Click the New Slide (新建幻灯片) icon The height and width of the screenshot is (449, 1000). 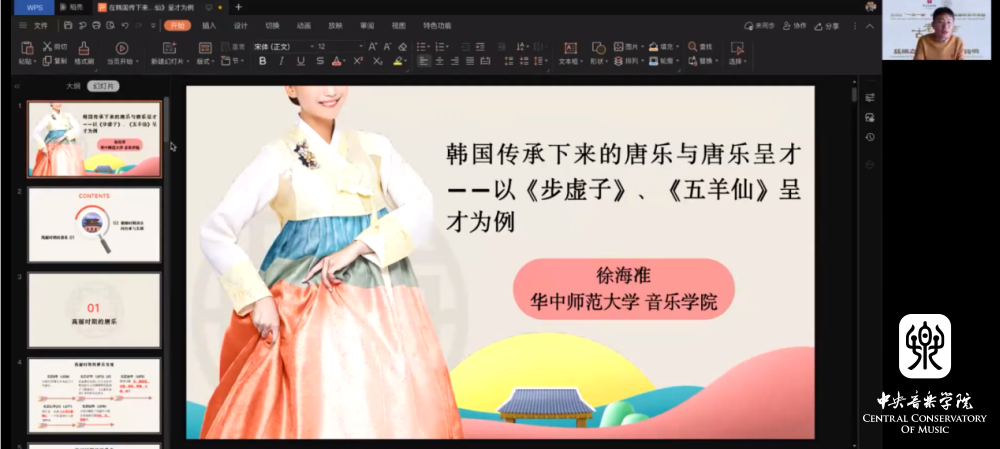click(169, 48)
